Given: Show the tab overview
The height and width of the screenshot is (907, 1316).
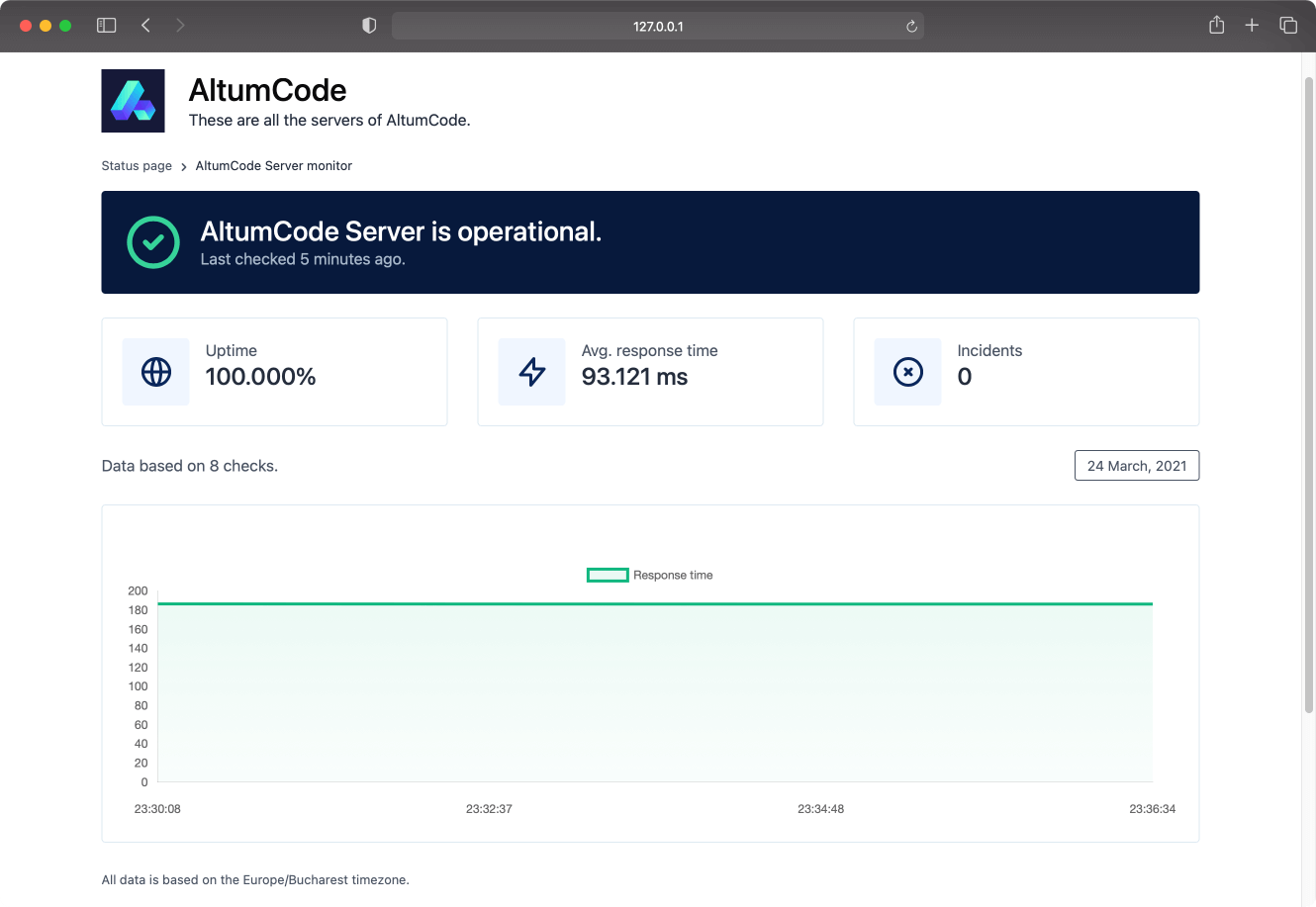Looking at the screenshot, I should pos(1288,26).
